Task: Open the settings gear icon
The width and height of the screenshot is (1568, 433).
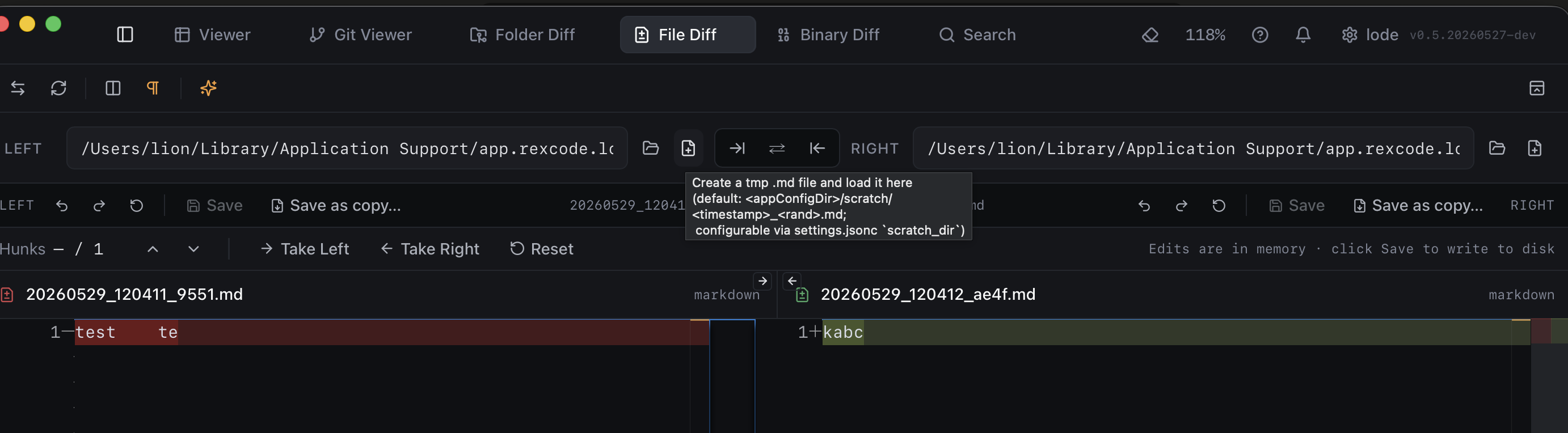Action: click(1350, 35)
